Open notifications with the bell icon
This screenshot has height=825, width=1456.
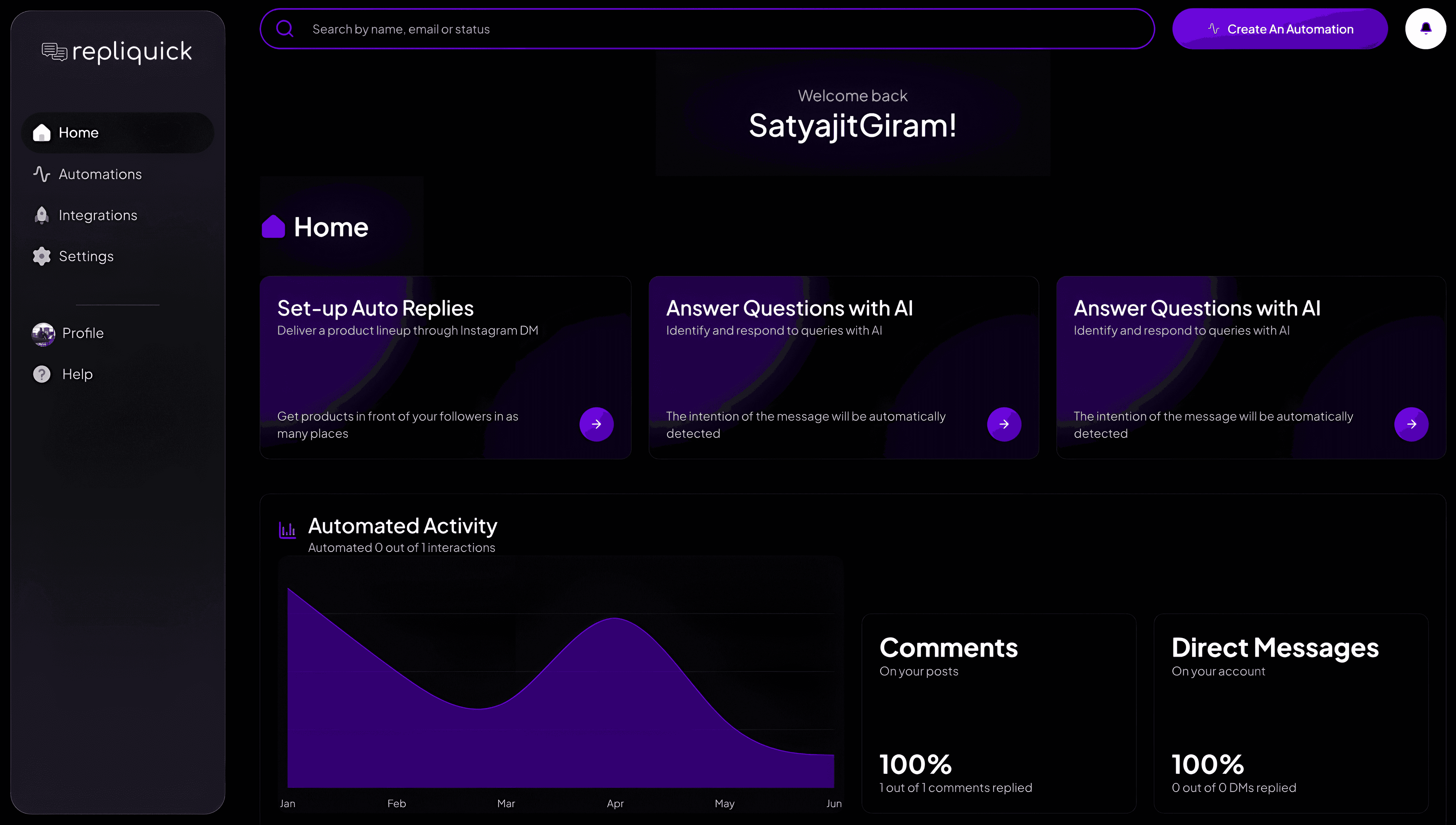[x=1425, y=28]
